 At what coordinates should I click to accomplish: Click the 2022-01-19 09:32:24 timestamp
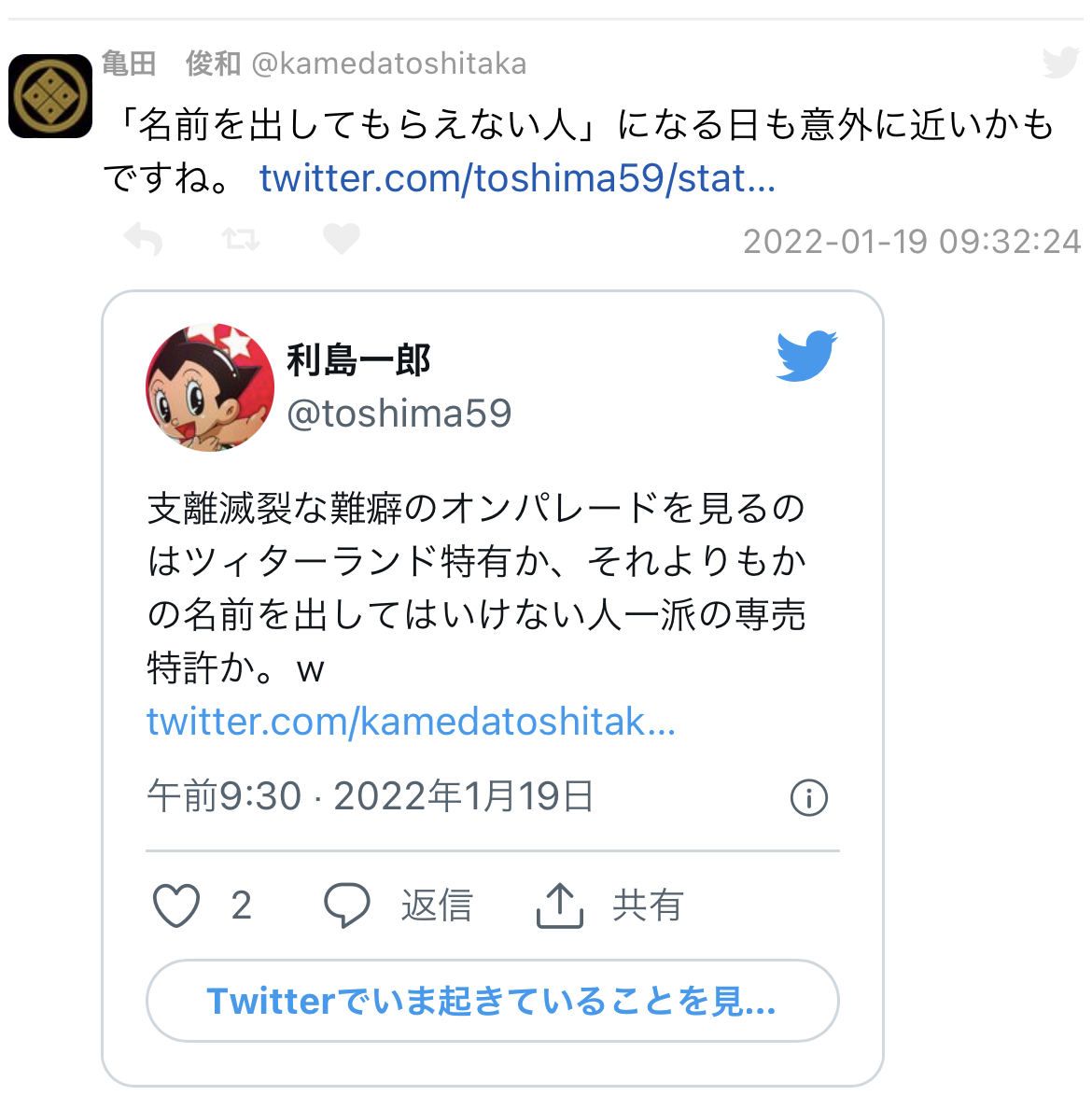point(912,242)
